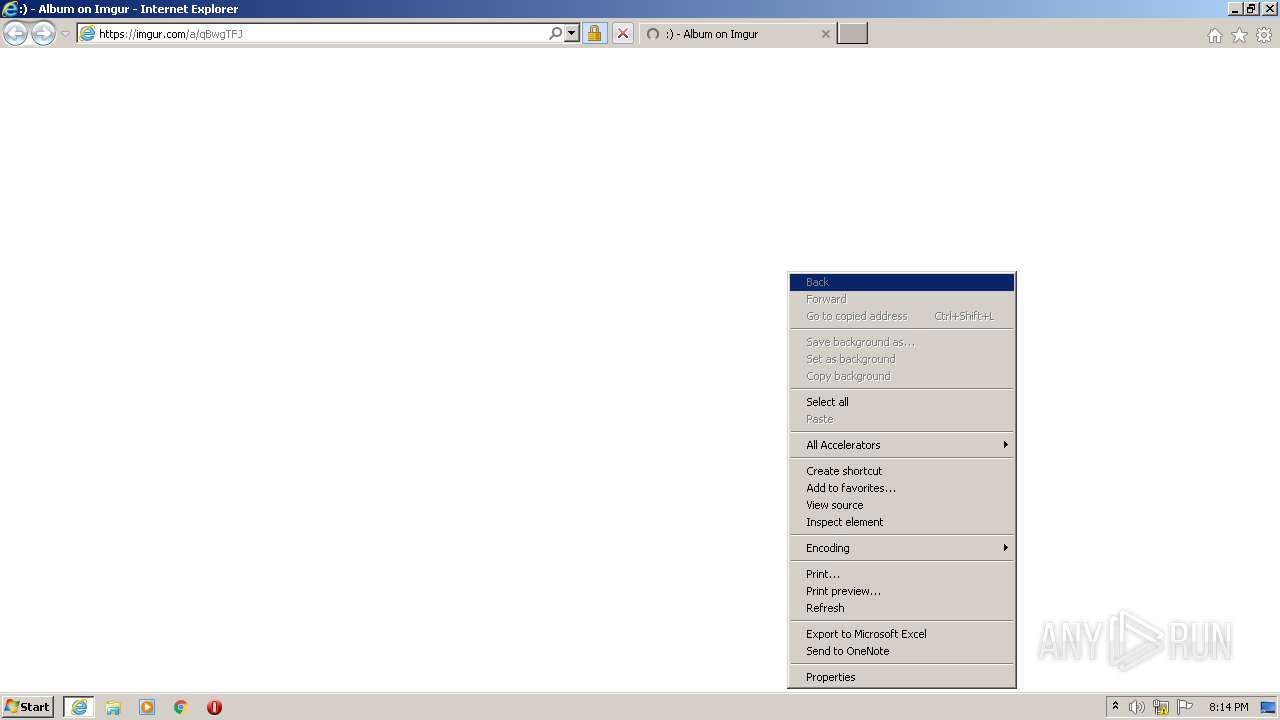Open a new blank tab

tap(852, 34)
